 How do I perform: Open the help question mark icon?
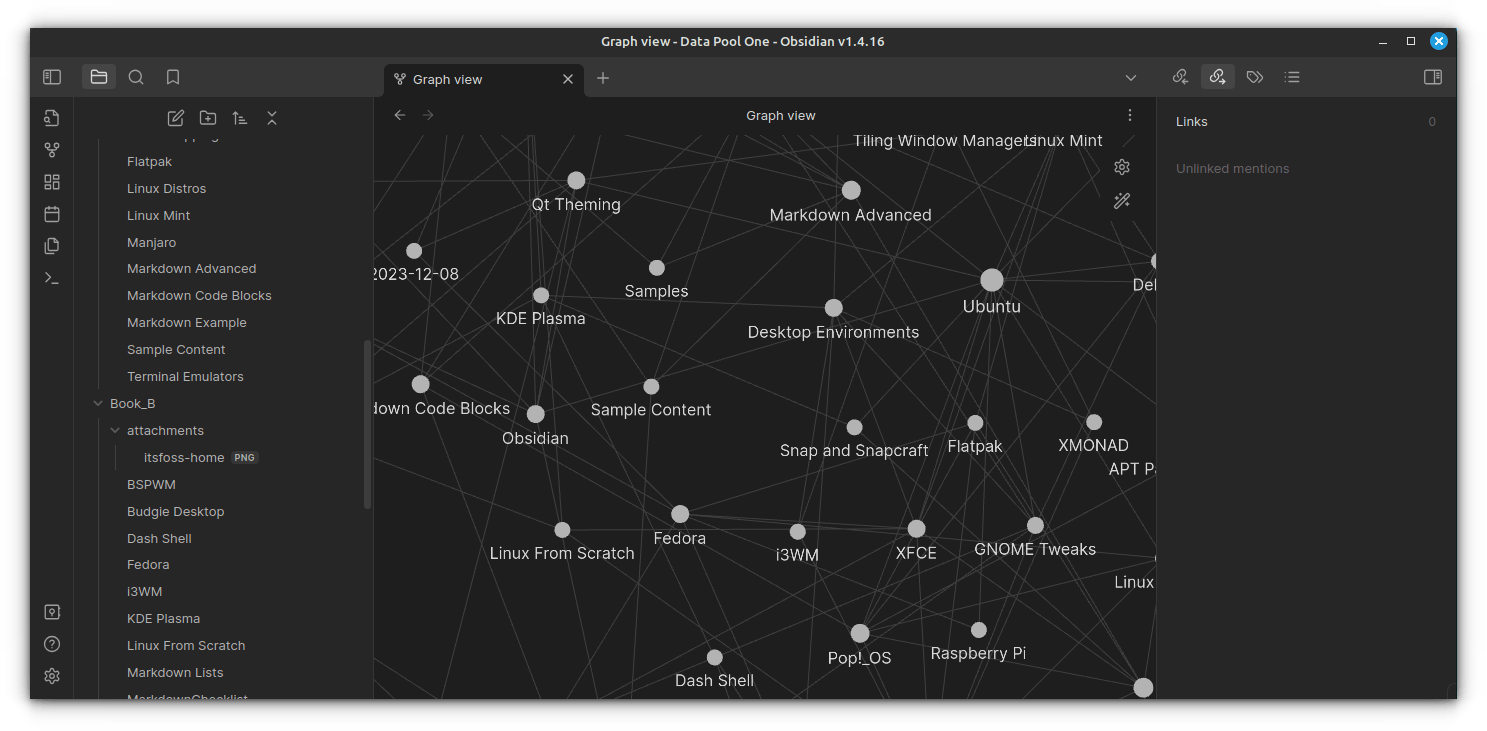coord(52,644)
